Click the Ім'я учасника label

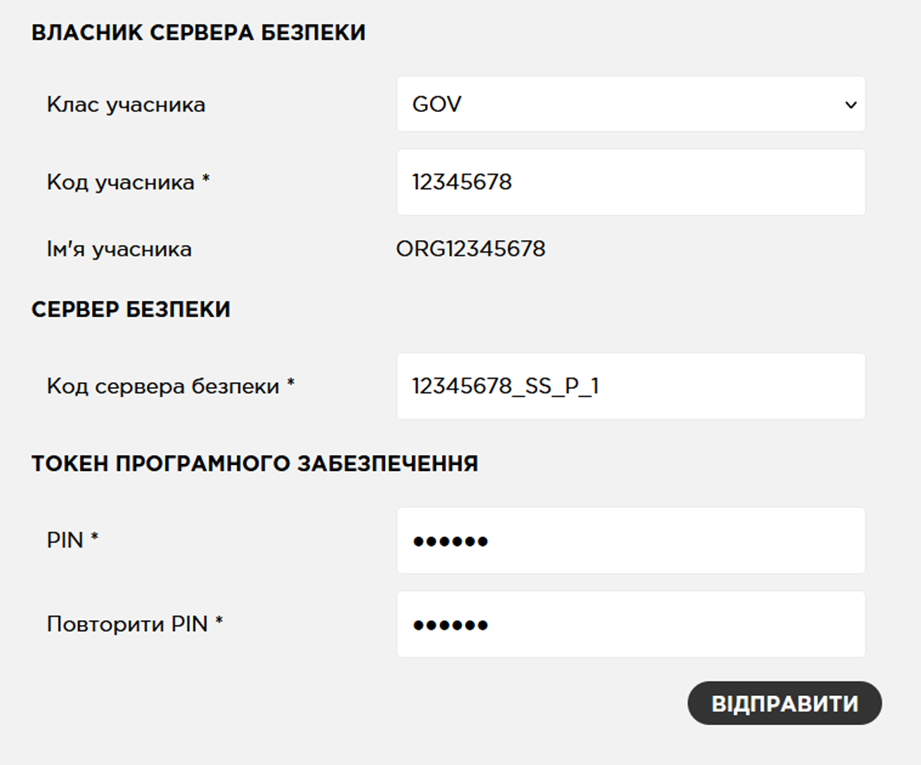[x=119, y=249]
